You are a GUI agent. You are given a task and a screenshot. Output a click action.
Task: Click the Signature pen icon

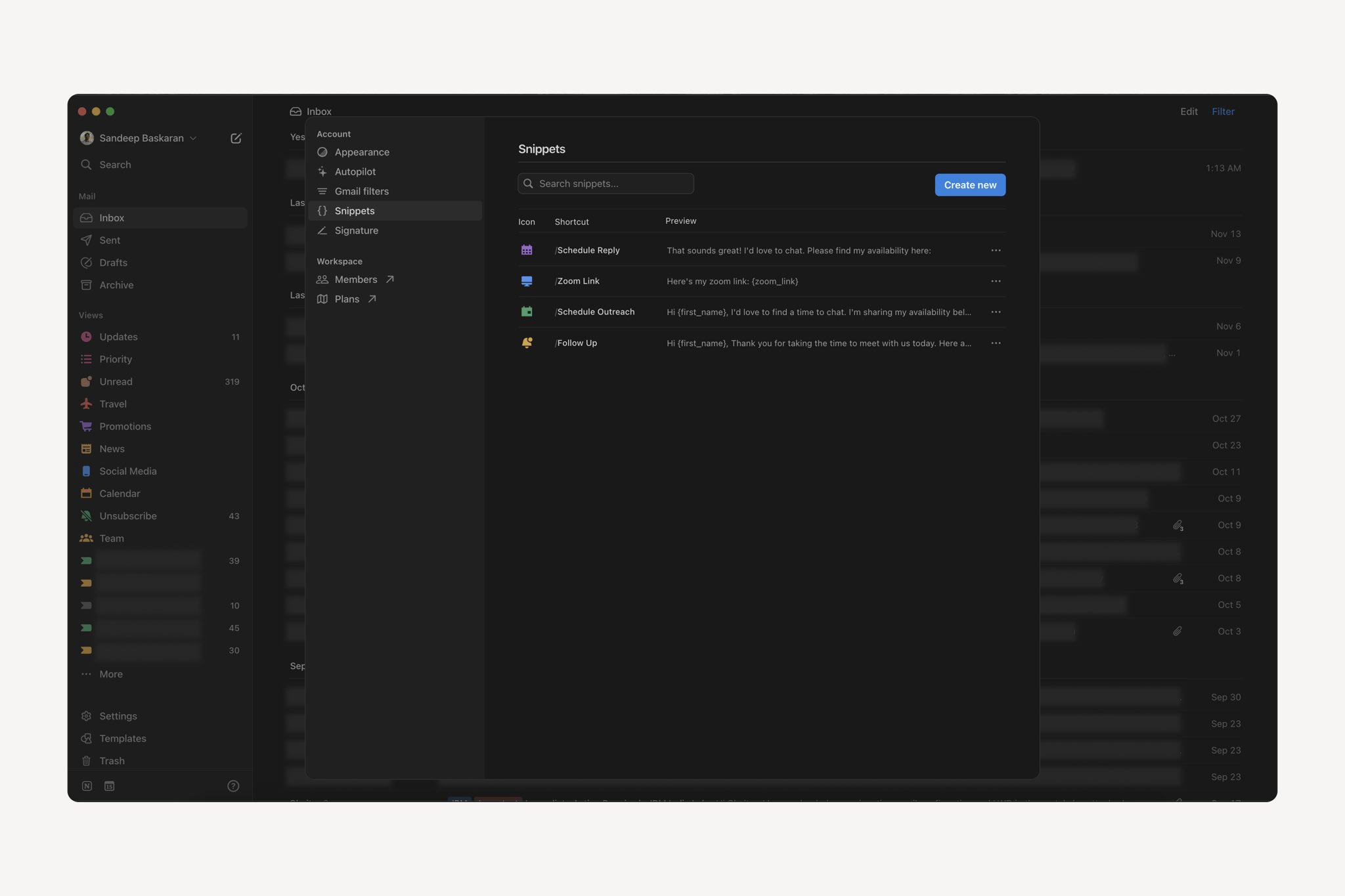pyautogui.click(x=322, y=230)
